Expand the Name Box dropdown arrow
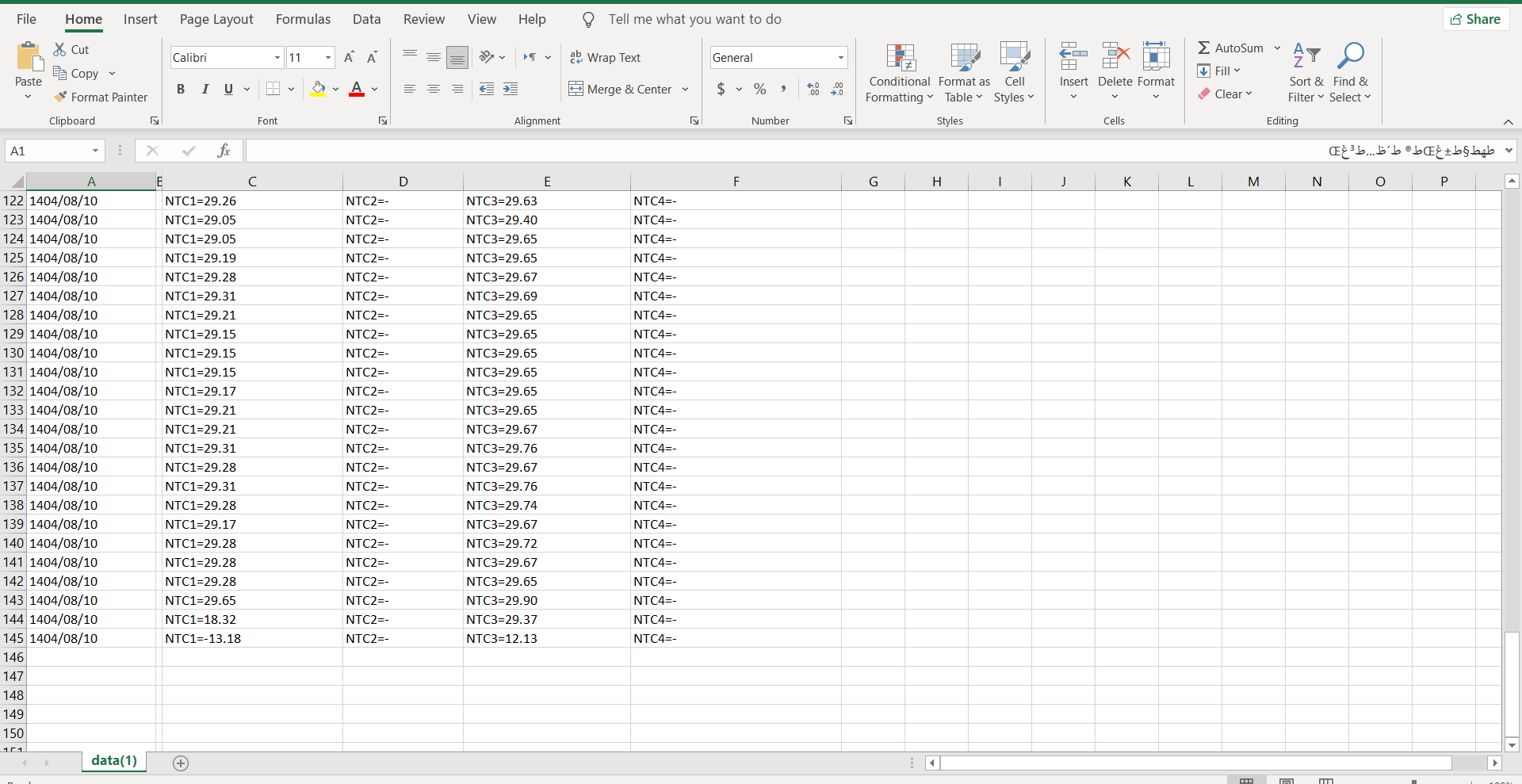 95,151
